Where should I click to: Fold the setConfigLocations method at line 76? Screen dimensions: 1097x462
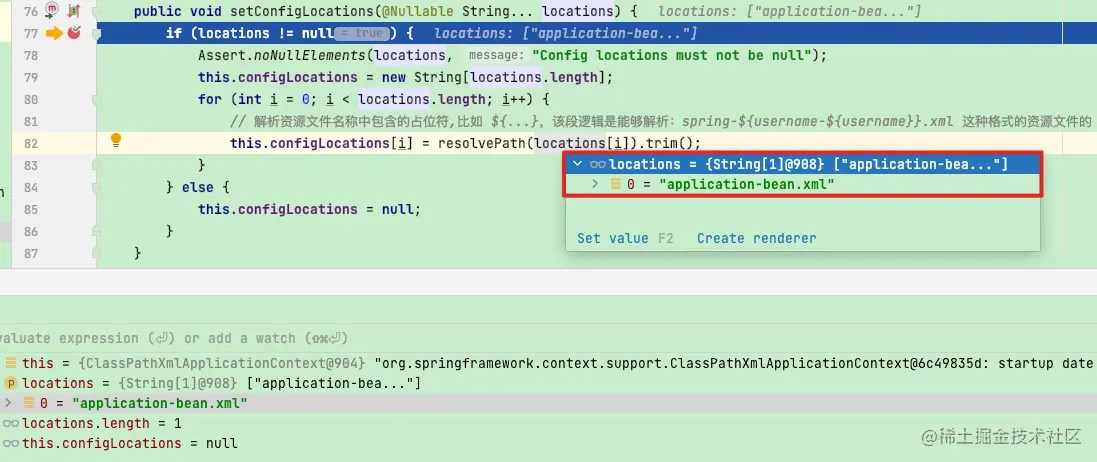click(97, 11)
